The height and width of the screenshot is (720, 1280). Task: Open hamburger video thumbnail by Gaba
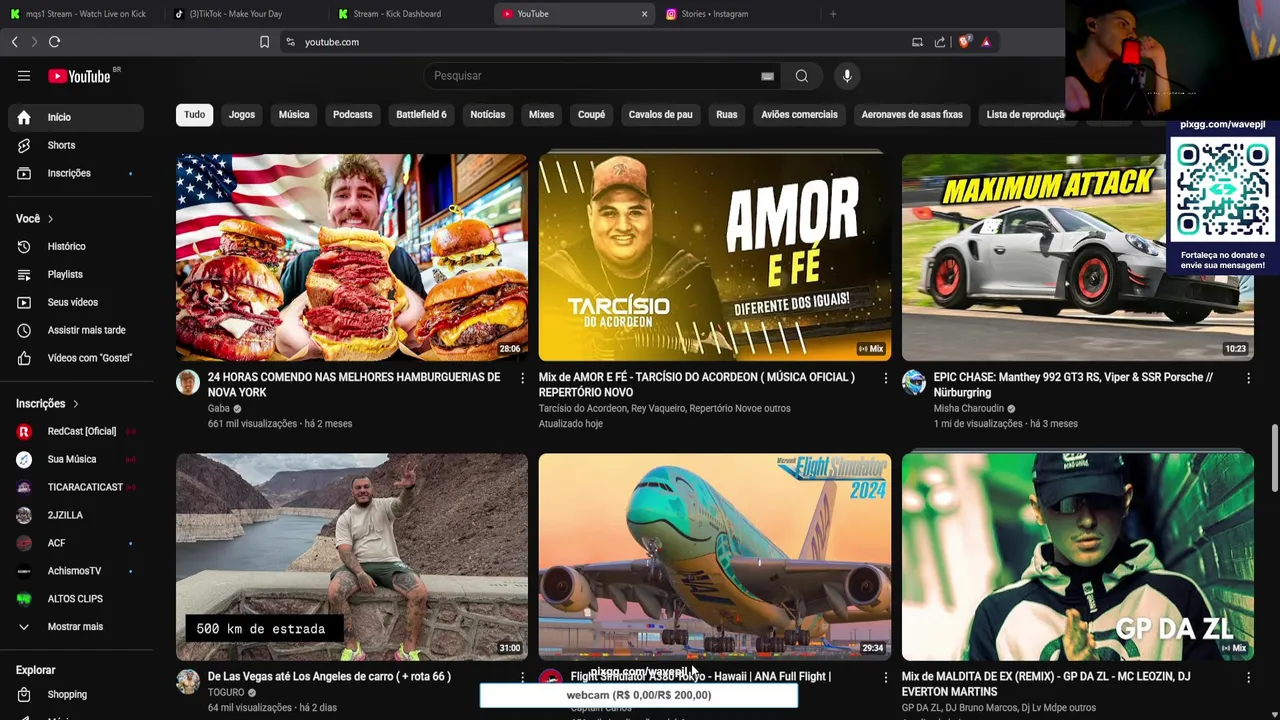(x=352, y=257)
